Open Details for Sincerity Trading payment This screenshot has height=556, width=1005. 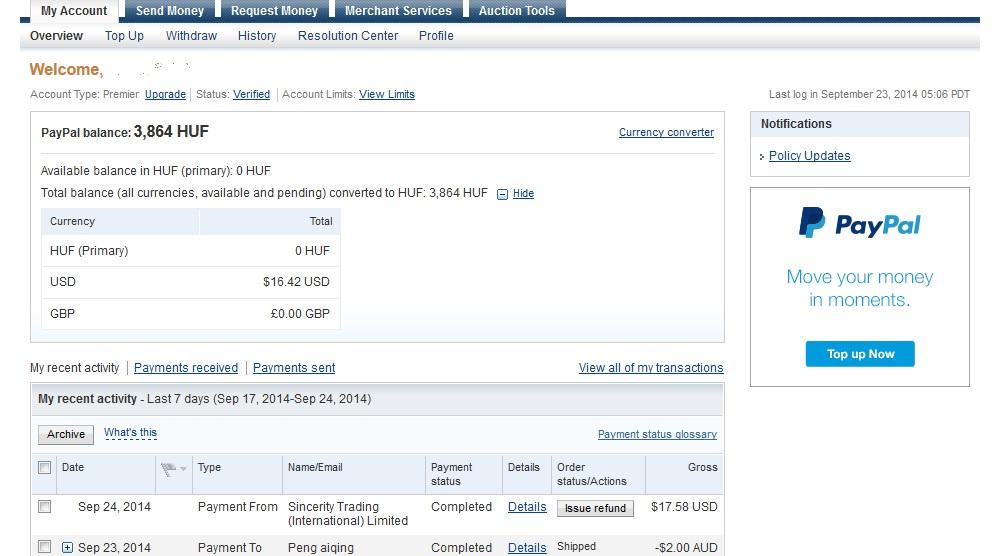[x=527, y=507]
